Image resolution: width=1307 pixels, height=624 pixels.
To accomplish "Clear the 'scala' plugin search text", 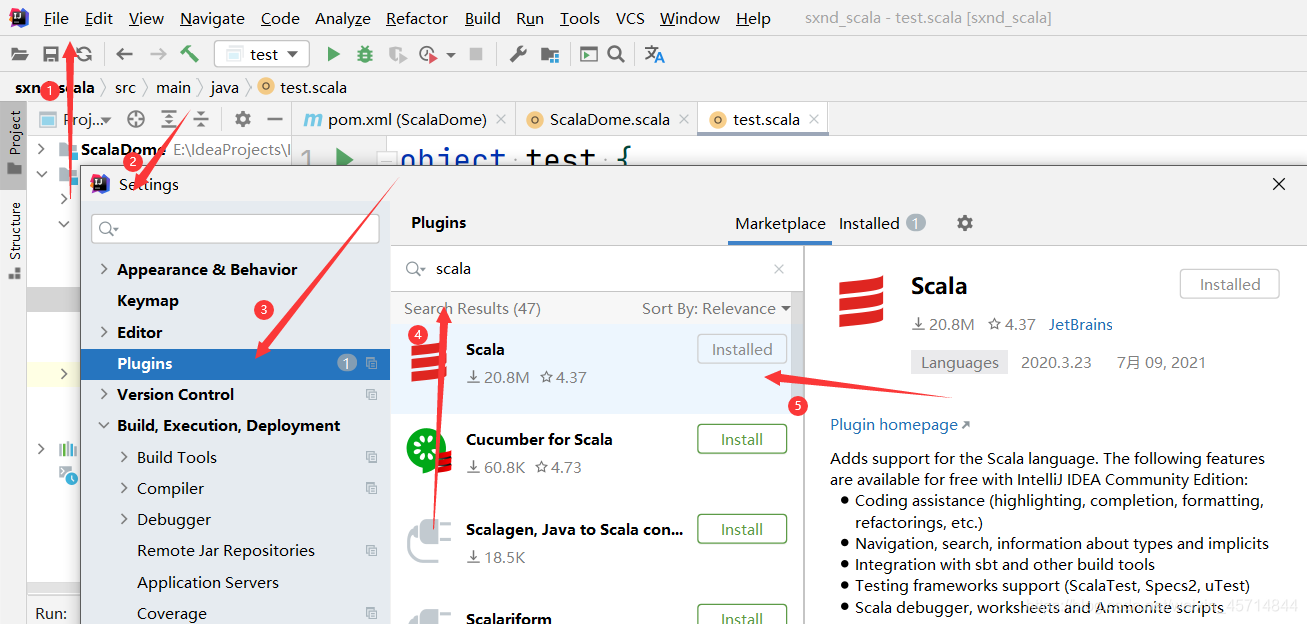I will (x=779, y=269).
